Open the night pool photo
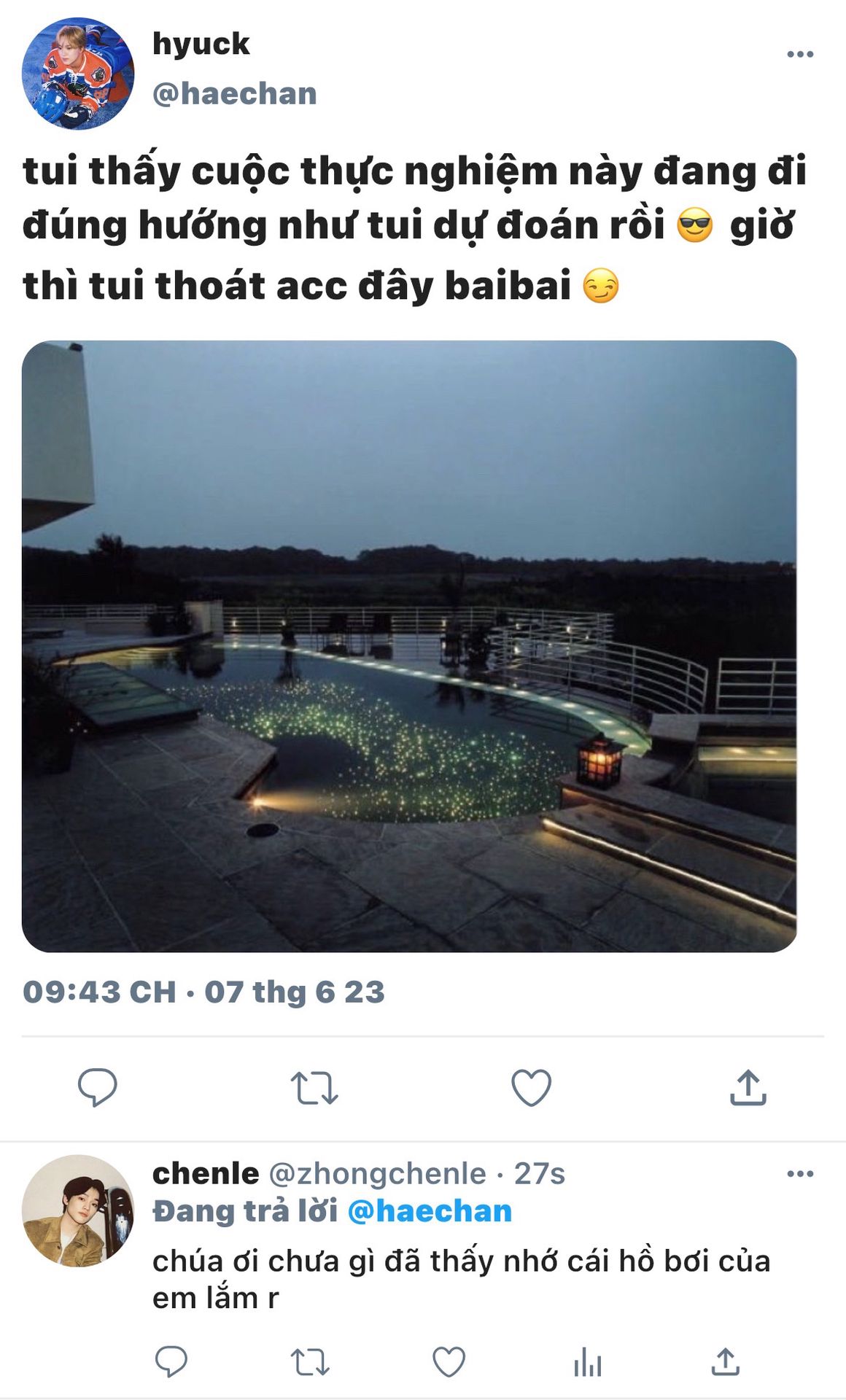The width and height of the screenshot is (846, 1400). click(409, 646)
